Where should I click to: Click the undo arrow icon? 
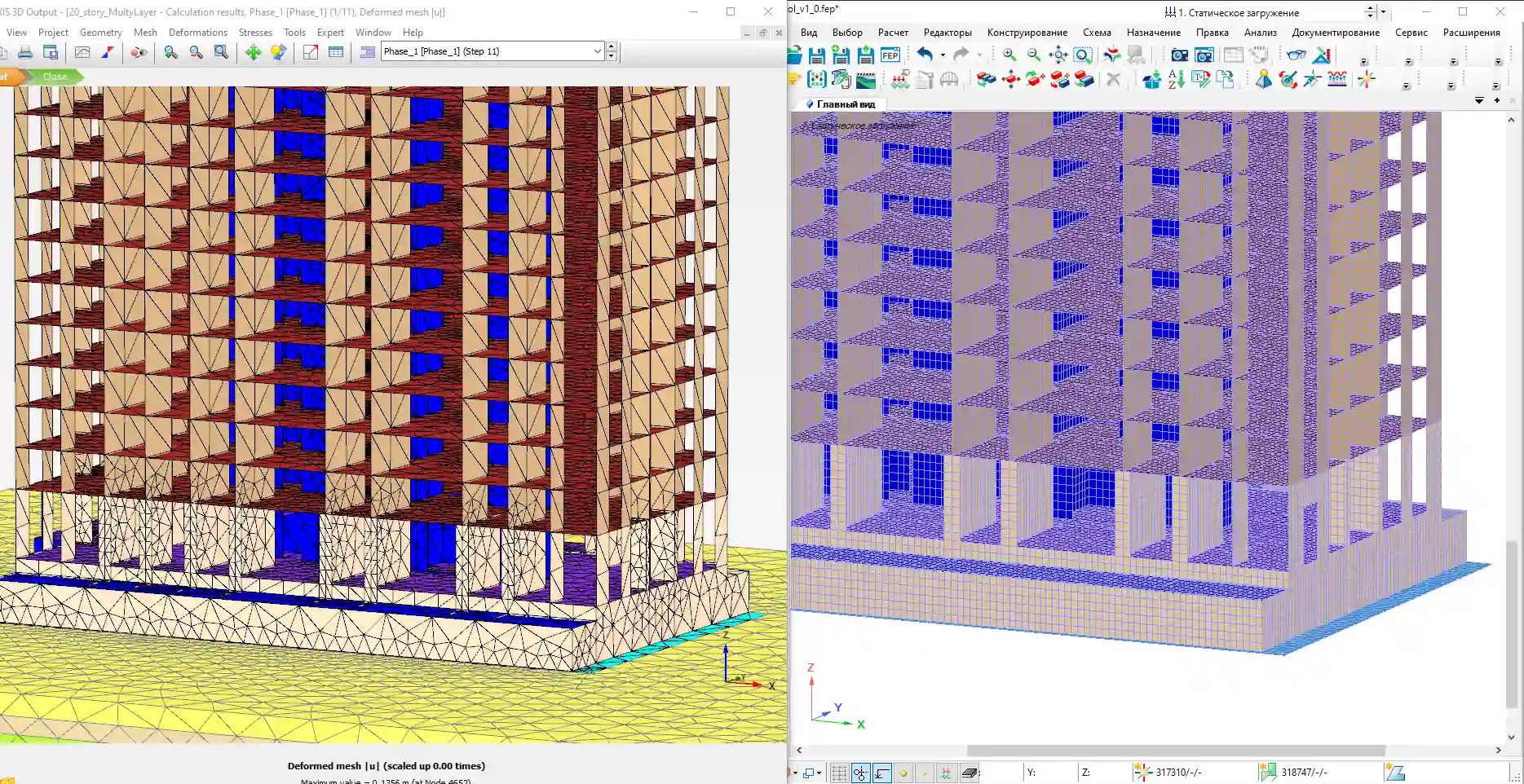pyautogui.click(x=925, y=55)
